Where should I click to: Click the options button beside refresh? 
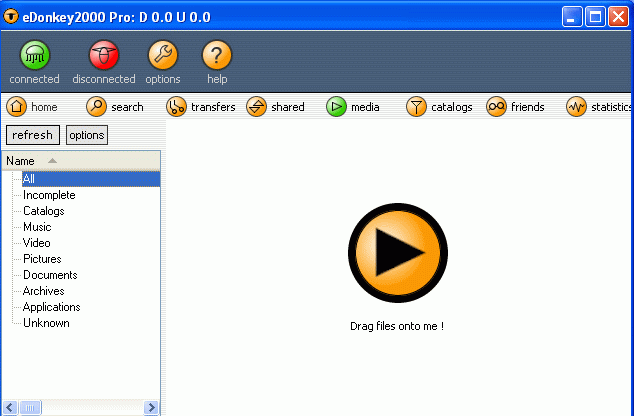click(87, 135)
